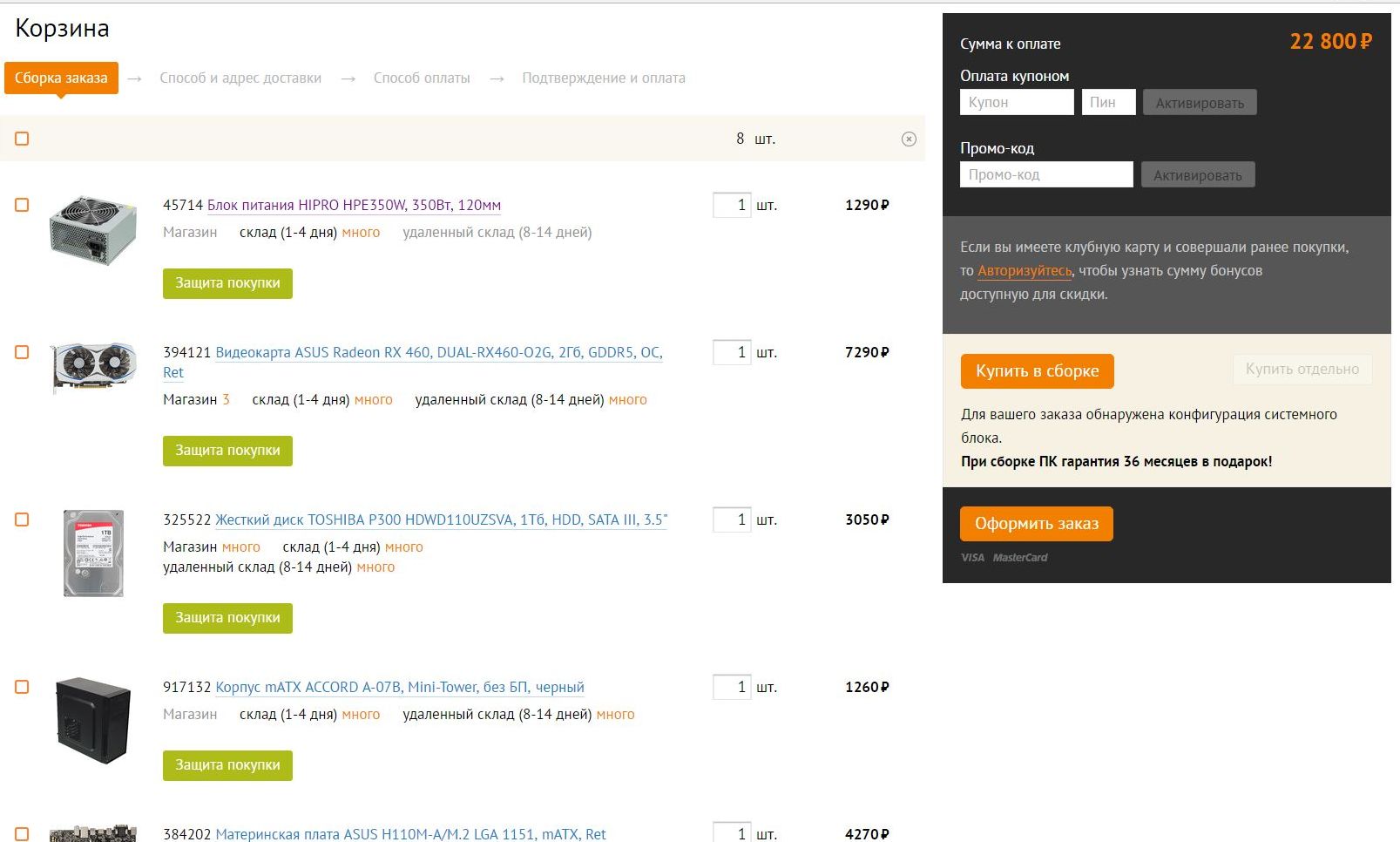
Task: Edit quantity for TOSHIBA P300 hard drive
Action: [732, 519]
